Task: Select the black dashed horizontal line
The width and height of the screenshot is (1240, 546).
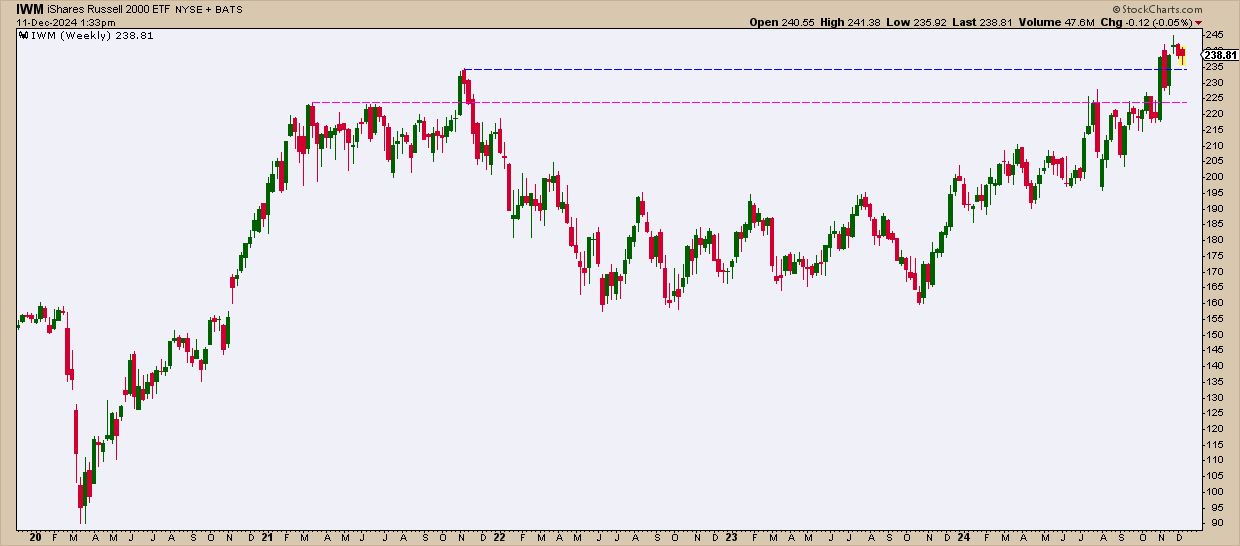Action: tap(825, 69)
